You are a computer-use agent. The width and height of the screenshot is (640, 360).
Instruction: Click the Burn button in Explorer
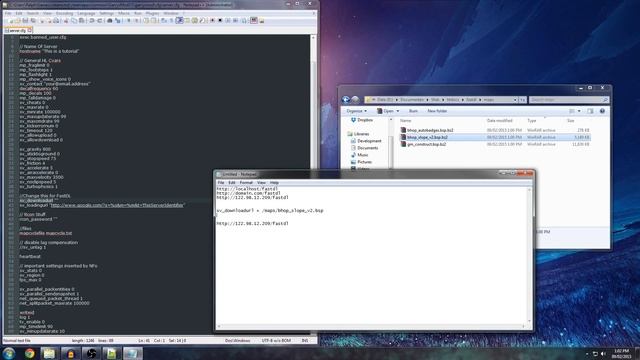click(x=413, y=111)
